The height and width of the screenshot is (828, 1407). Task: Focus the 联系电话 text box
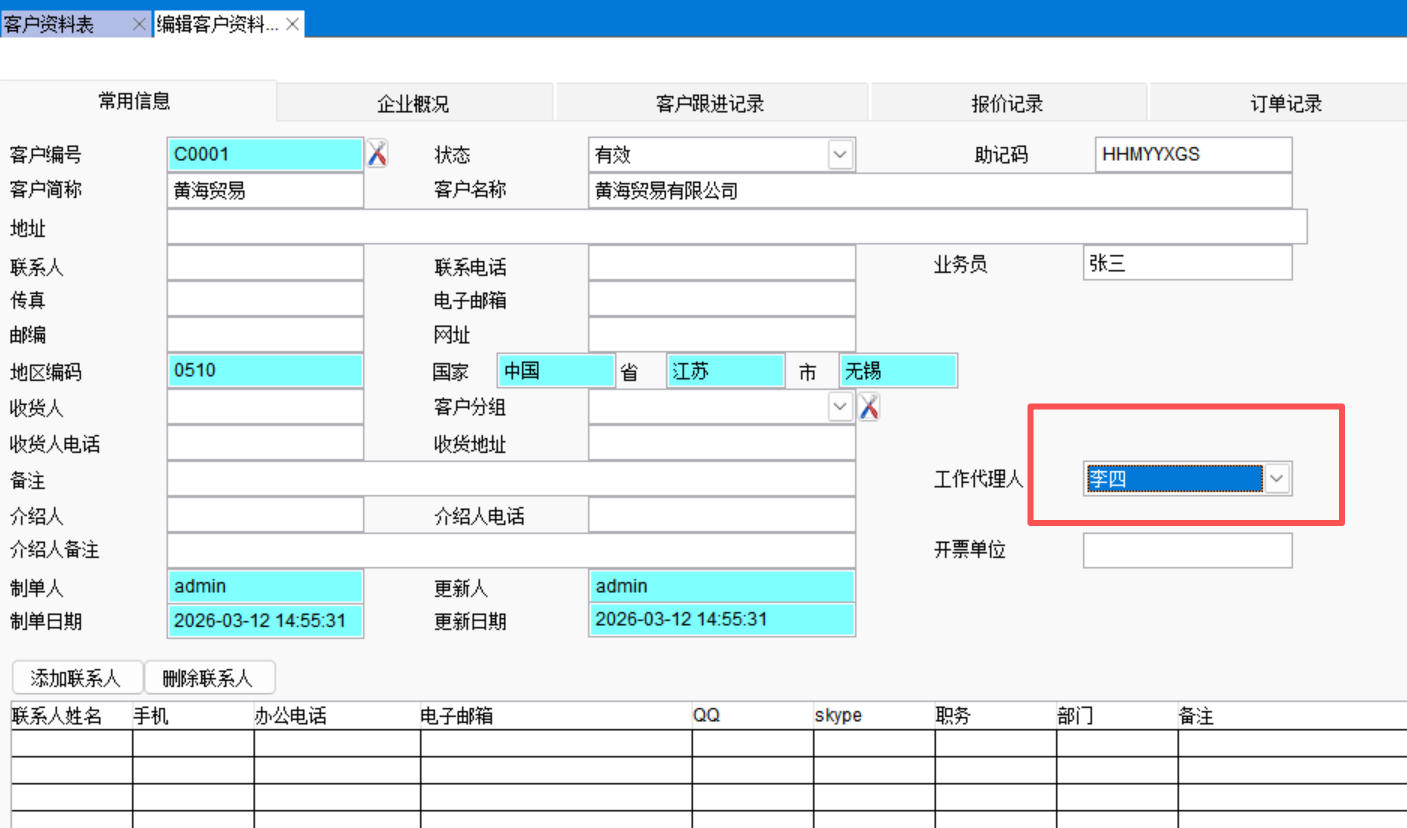pos(721,263)
